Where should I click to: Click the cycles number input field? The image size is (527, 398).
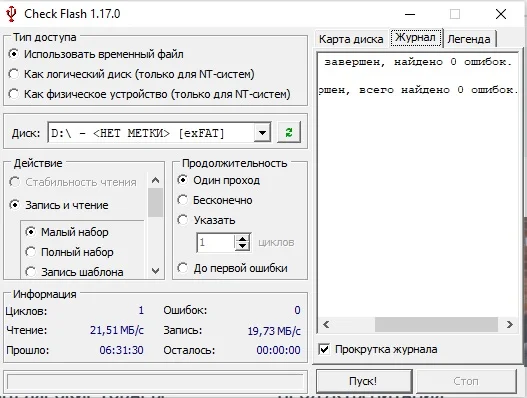pos(216,242)
